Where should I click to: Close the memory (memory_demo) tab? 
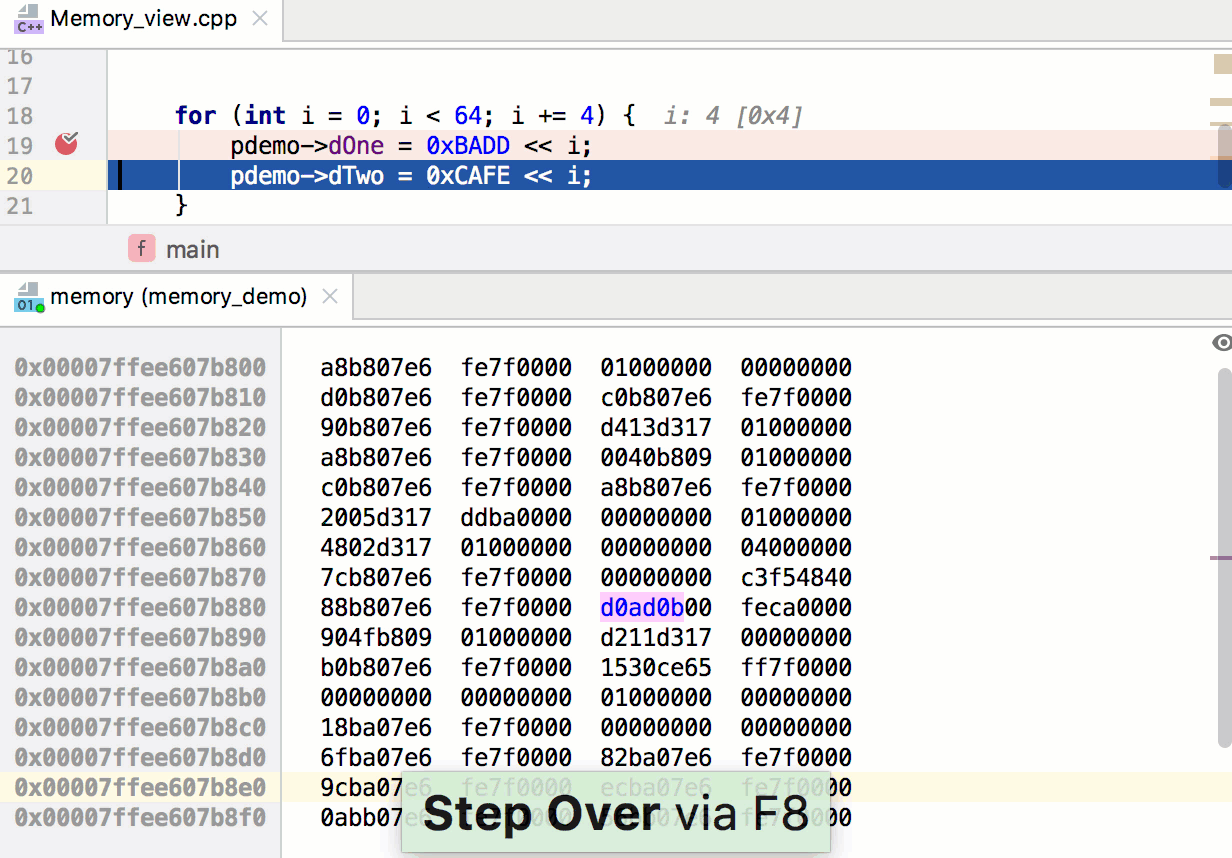coord(330,296)
